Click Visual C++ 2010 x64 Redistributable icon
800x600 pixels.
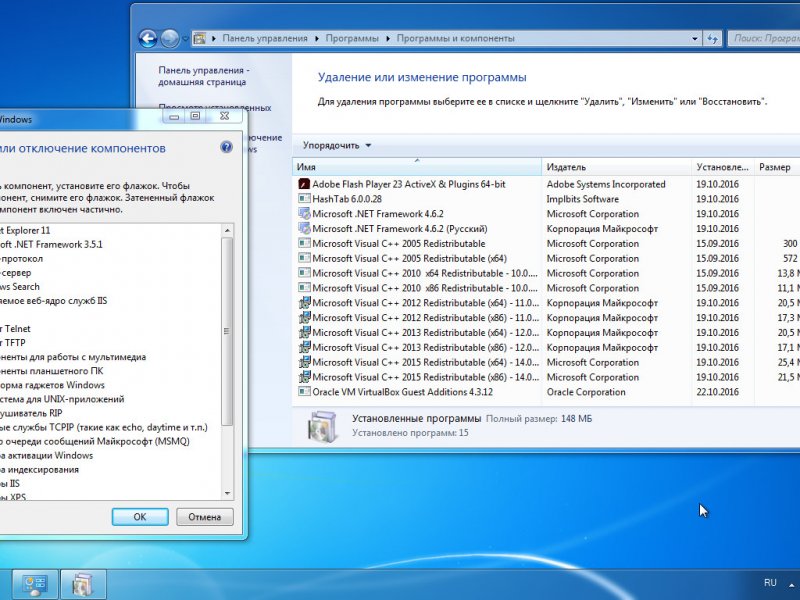pos(304,273)
